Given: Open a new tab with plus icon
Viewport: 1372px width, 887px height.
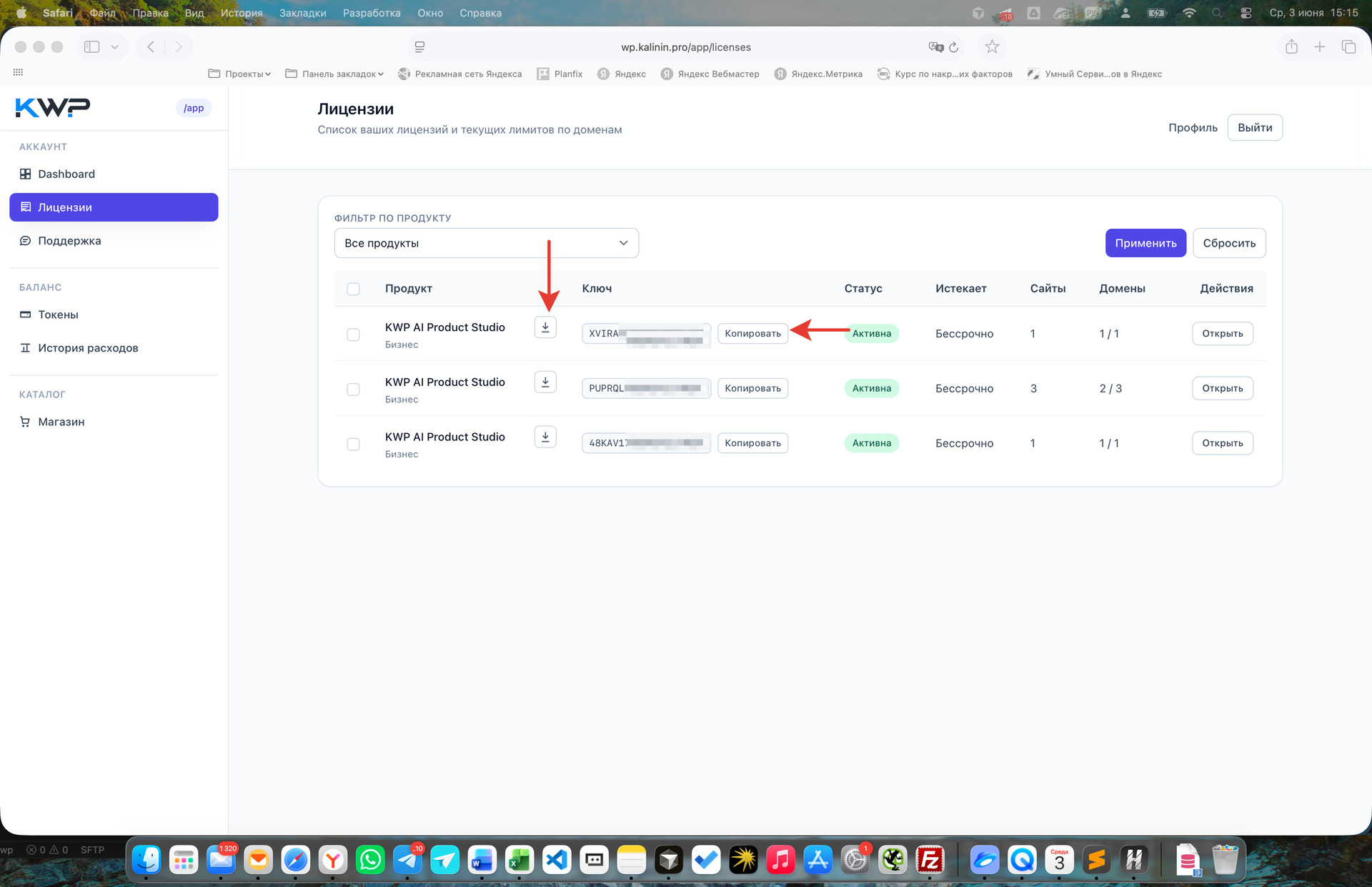Looking at the screenshot, I should pos(1320,46).
